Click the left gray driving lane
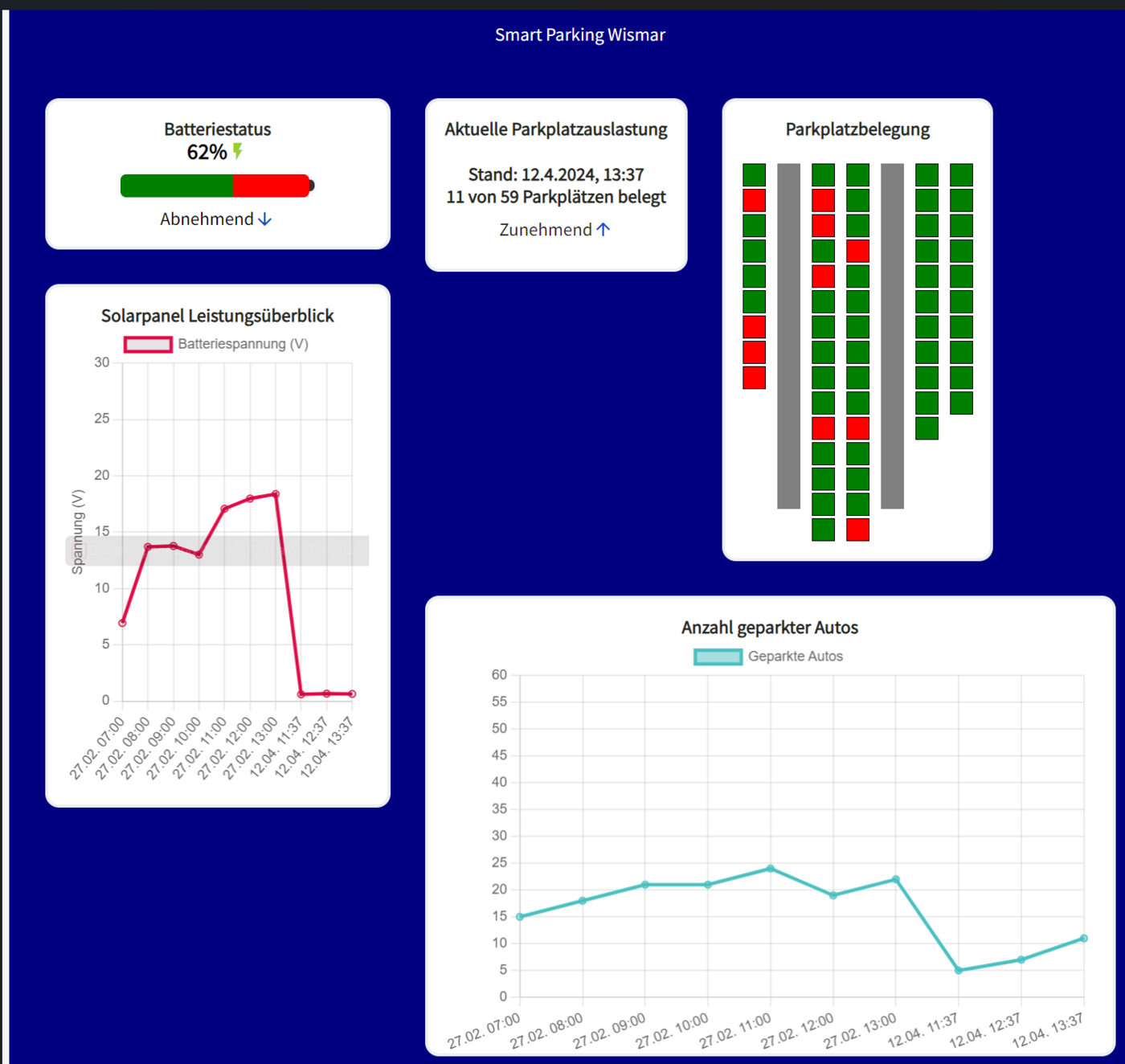Screen dimensions: 1125x1064 tap(788, 336)
